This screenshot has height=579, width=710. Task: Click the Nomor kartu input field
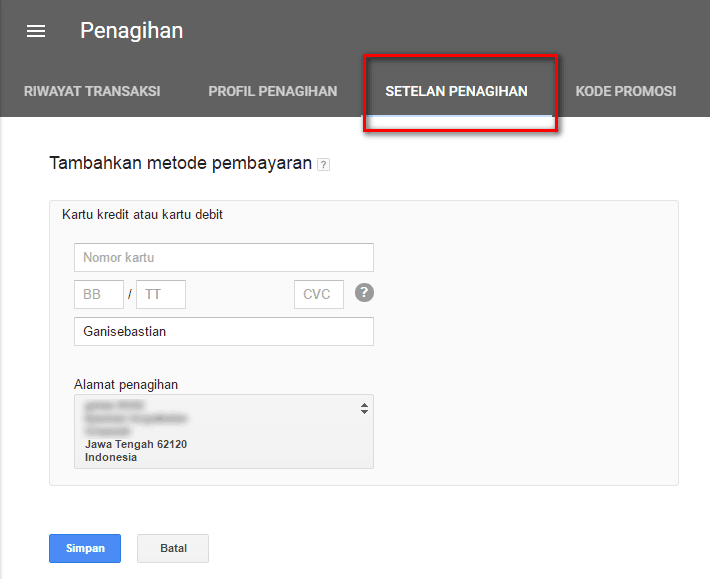coord(224,258)
